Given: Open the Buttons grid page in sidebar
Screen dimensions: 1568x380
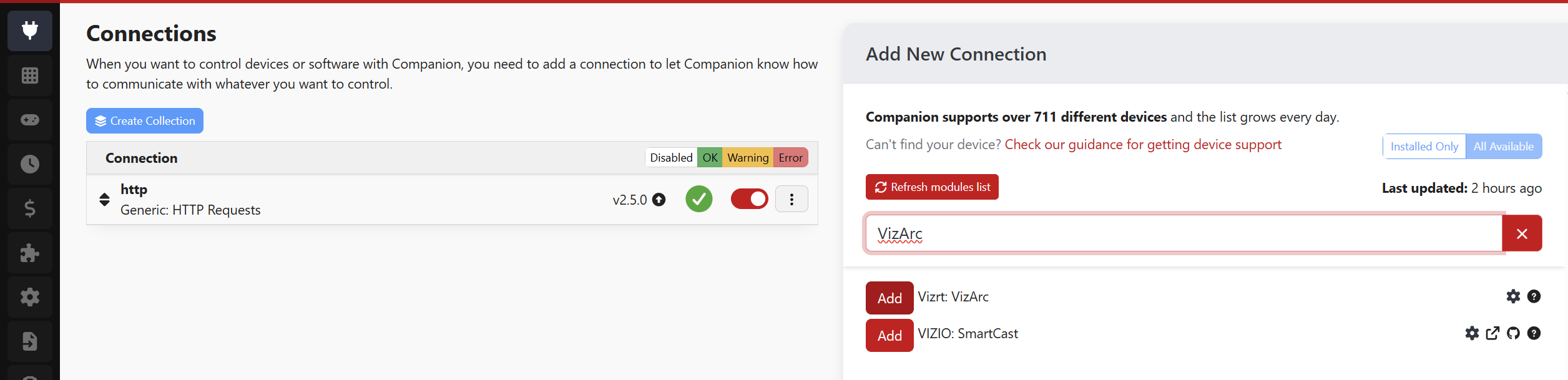Looking at the screenshot, I should pos(30,76).
